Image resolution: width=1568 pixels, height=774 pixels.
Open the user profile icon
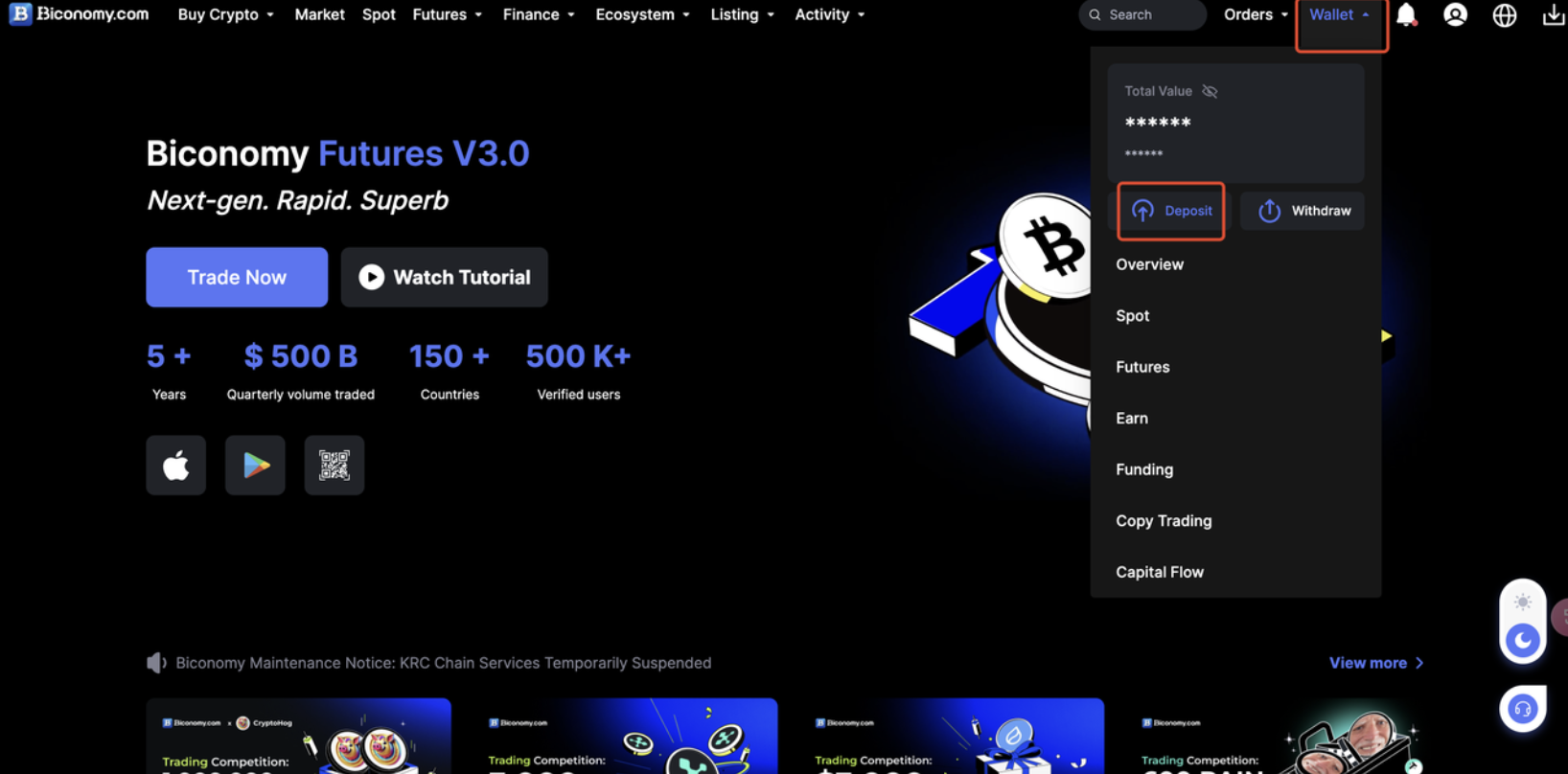1455,15
